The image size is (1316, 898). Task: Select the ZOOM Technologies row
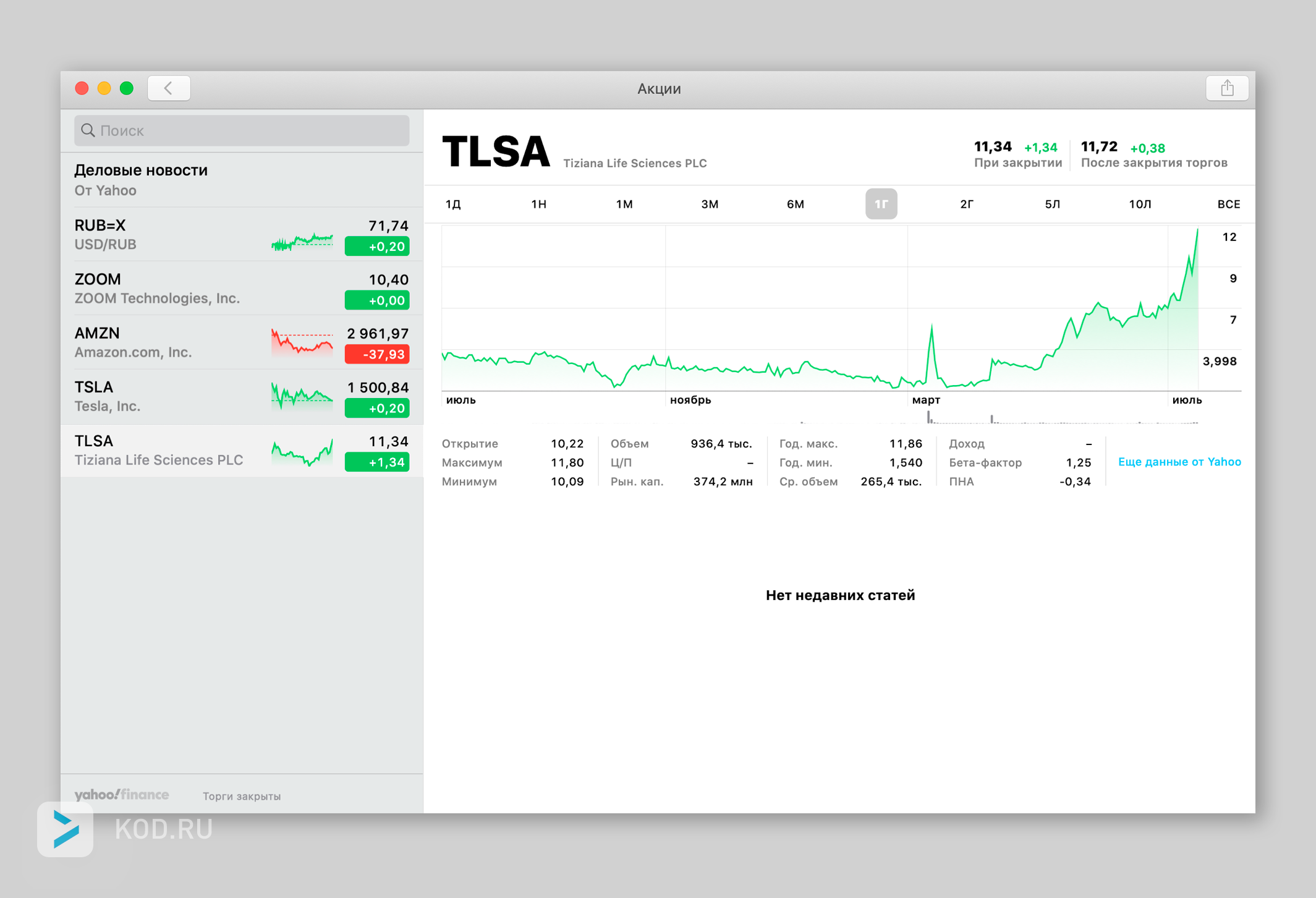(242, 288)
